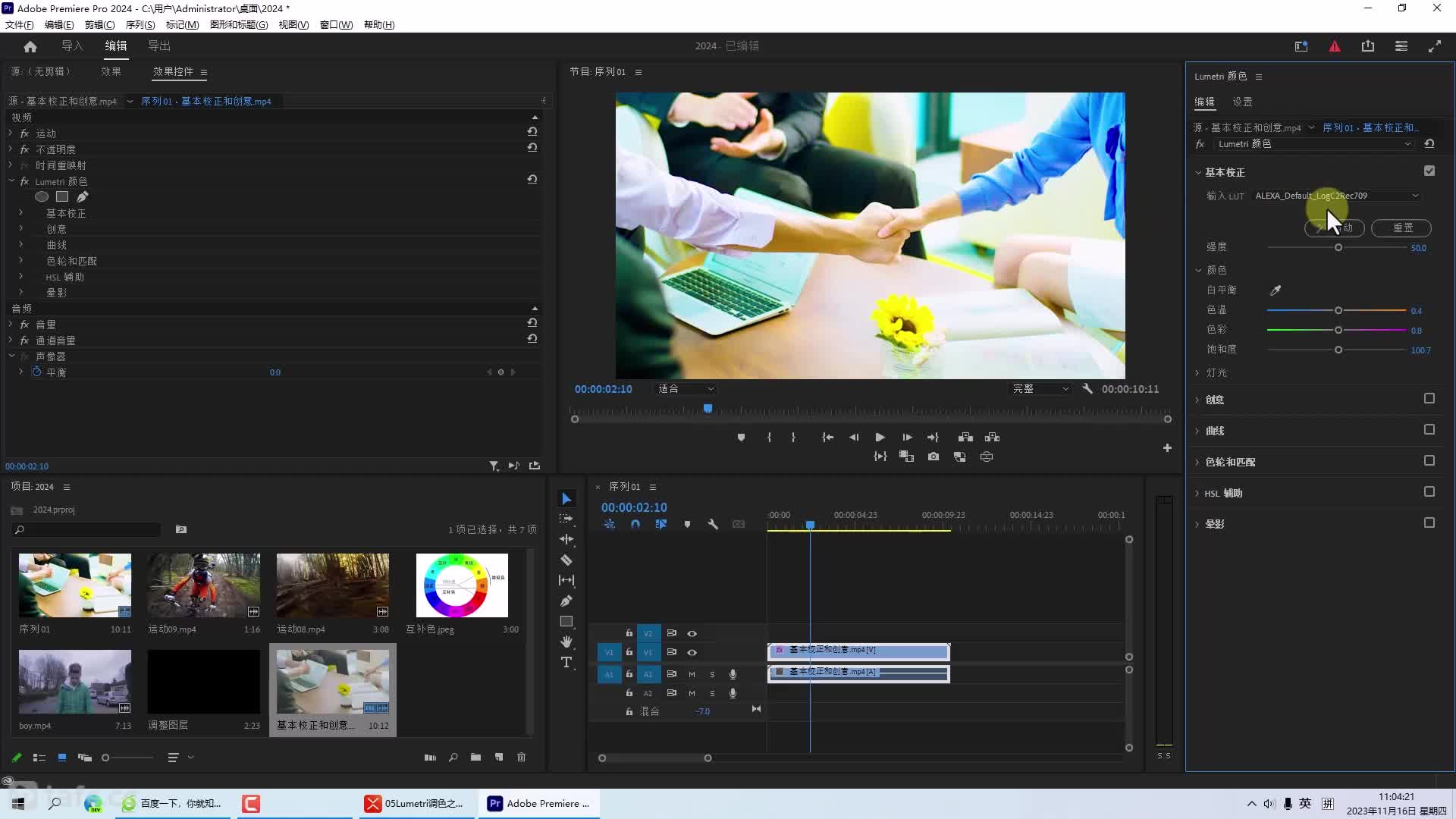Expand the 灯光 section in Lumetri
Viewport: 1456px width, 819px height.
pyautogui.click(x=1197, y=373)
